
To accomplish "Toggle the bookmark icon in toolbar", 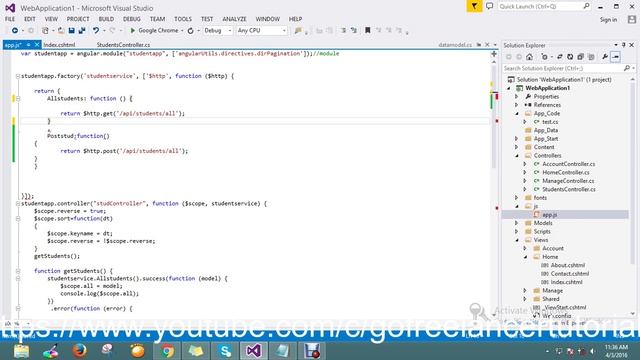I will coord(367,31).
